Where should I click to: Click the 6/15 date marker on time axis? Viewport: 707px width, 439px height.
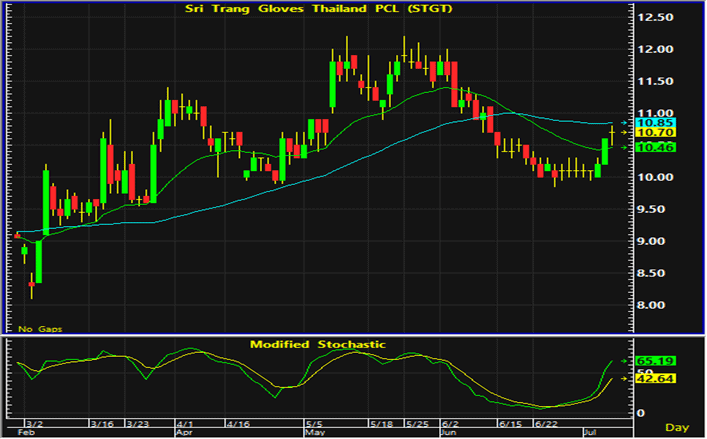510,424
